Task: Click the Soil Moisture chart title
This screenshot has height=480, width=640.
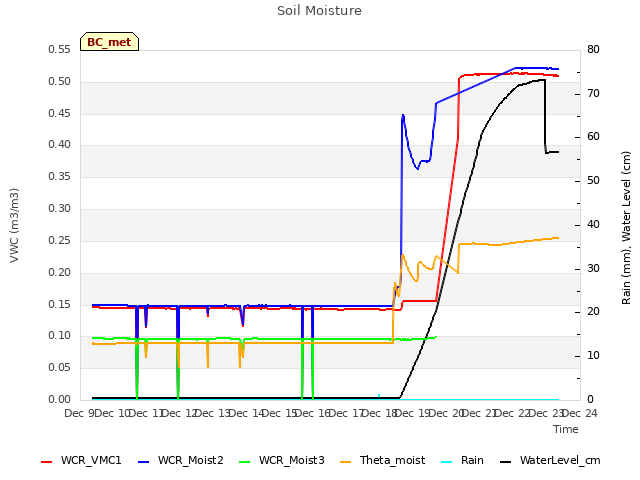Action: [x=319, y=11]
